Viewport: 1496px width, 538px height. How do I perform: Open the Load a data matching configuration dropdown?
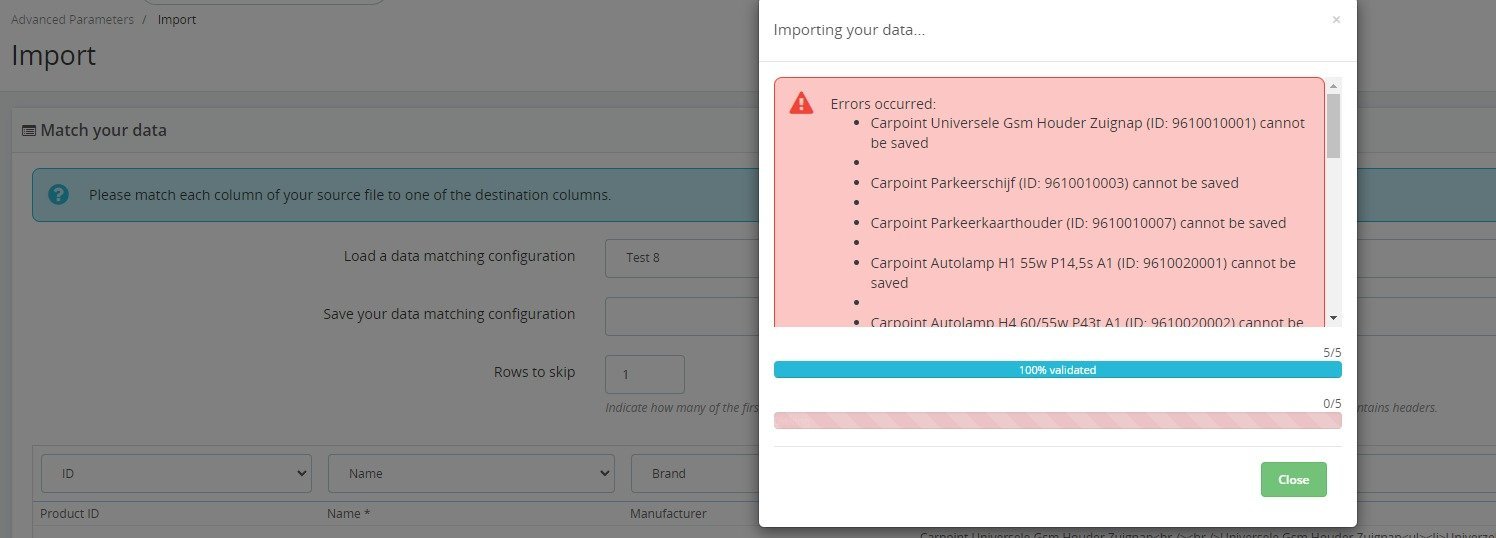click(682, 257)
